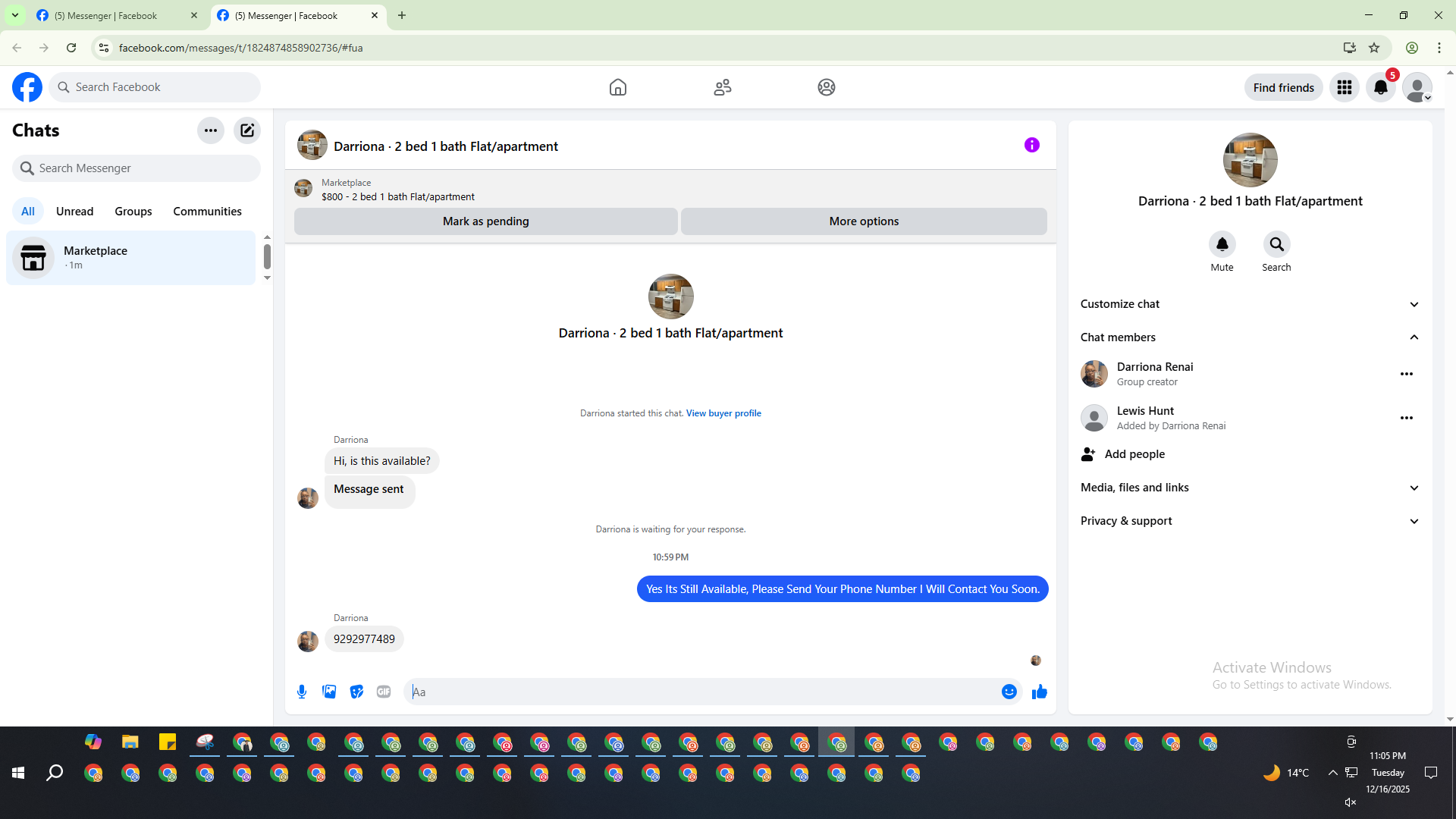Record a voice clip with microphone icon

[302, 692]
